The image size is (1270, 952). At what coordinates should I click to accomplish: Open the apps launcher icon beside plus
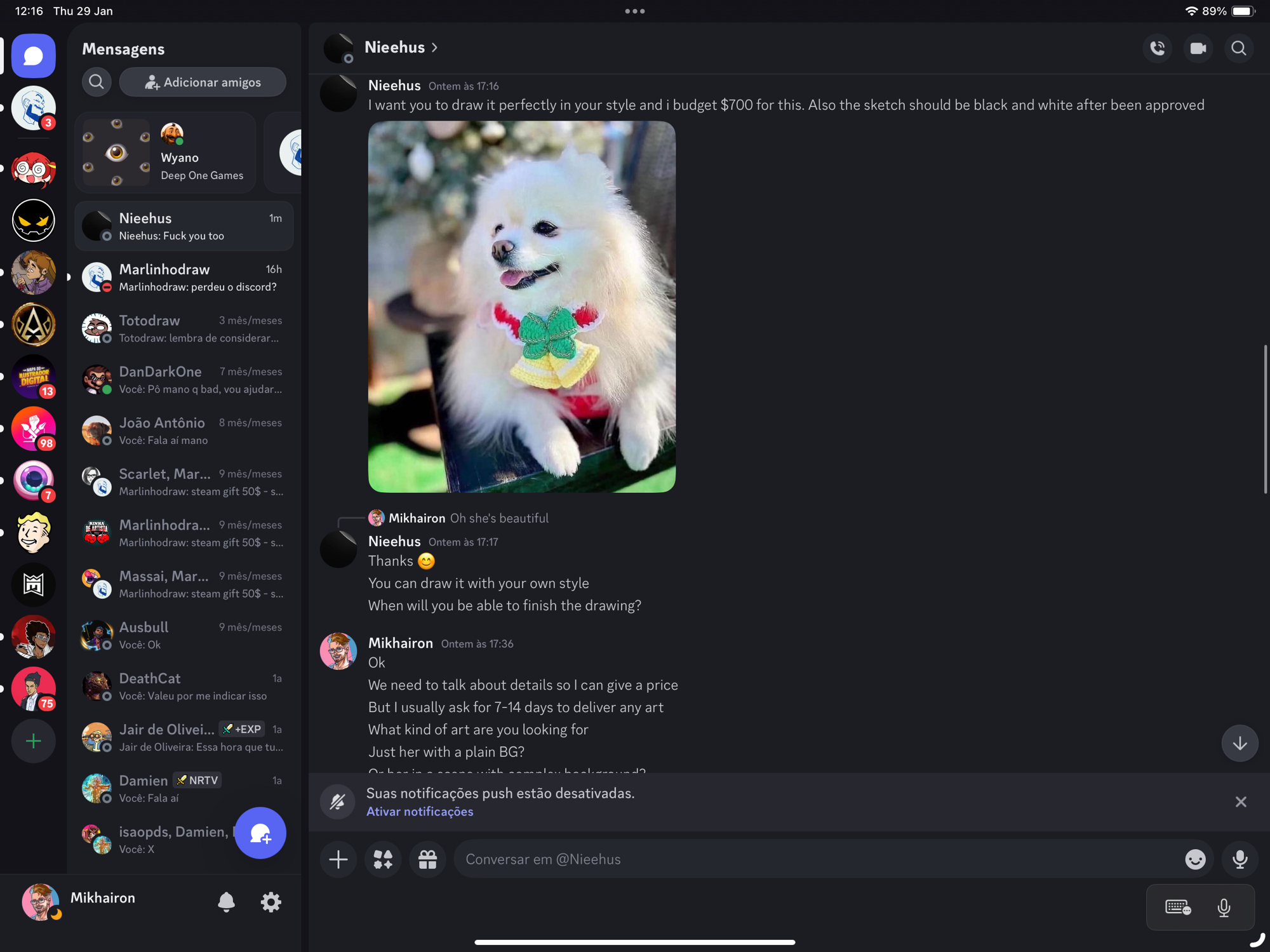click(x=383, y=859)
